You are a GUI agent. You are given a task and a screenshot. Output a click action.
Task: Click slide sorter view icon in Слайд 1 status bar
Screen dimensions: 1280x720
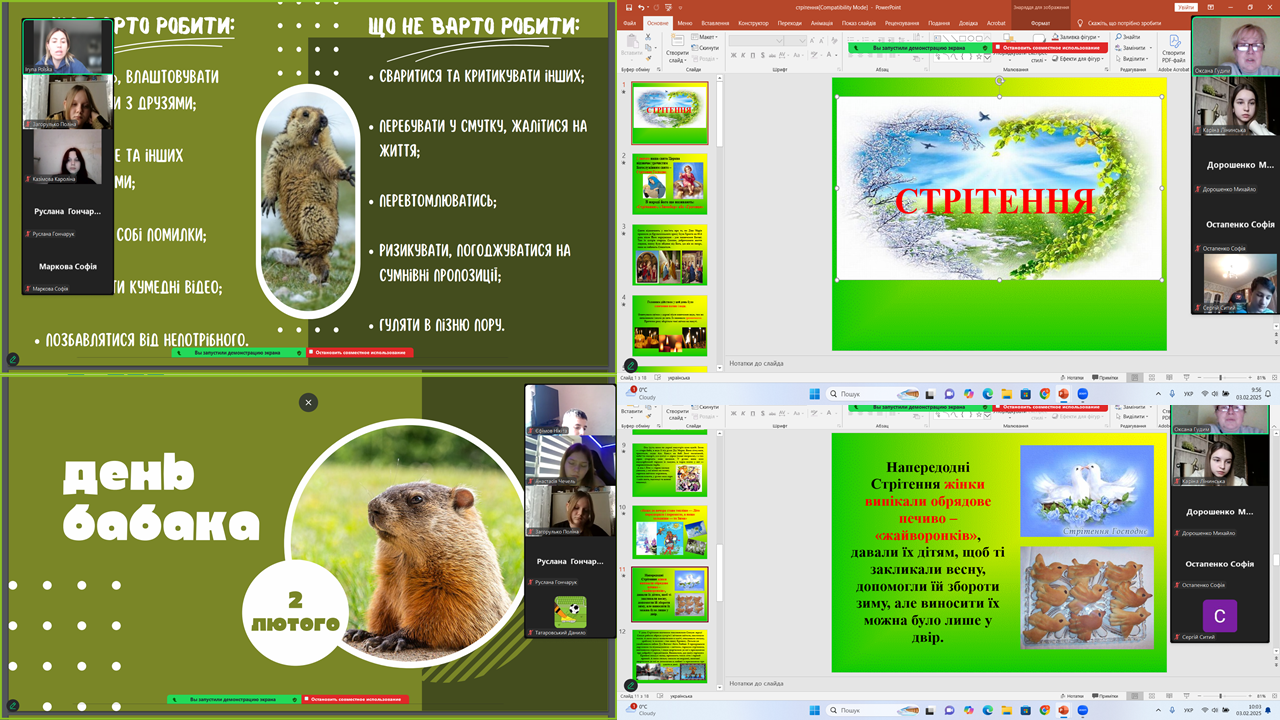[1152, 378]
